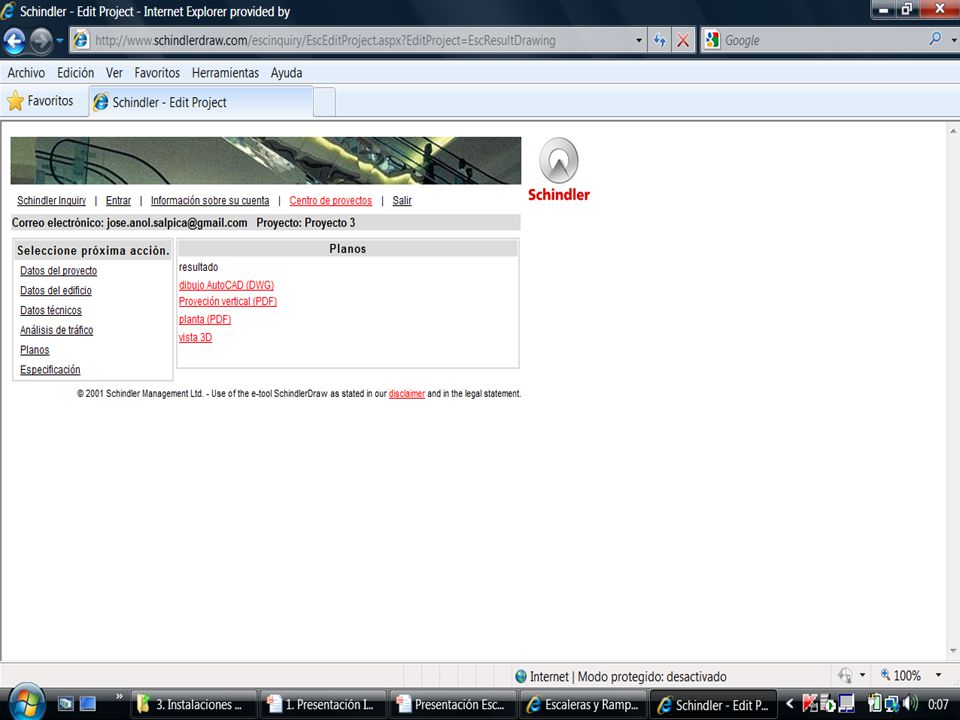The image size is (960, 720).
Task: Switch to 3. Instalaciones taskbar window
Action: [194, 705]
